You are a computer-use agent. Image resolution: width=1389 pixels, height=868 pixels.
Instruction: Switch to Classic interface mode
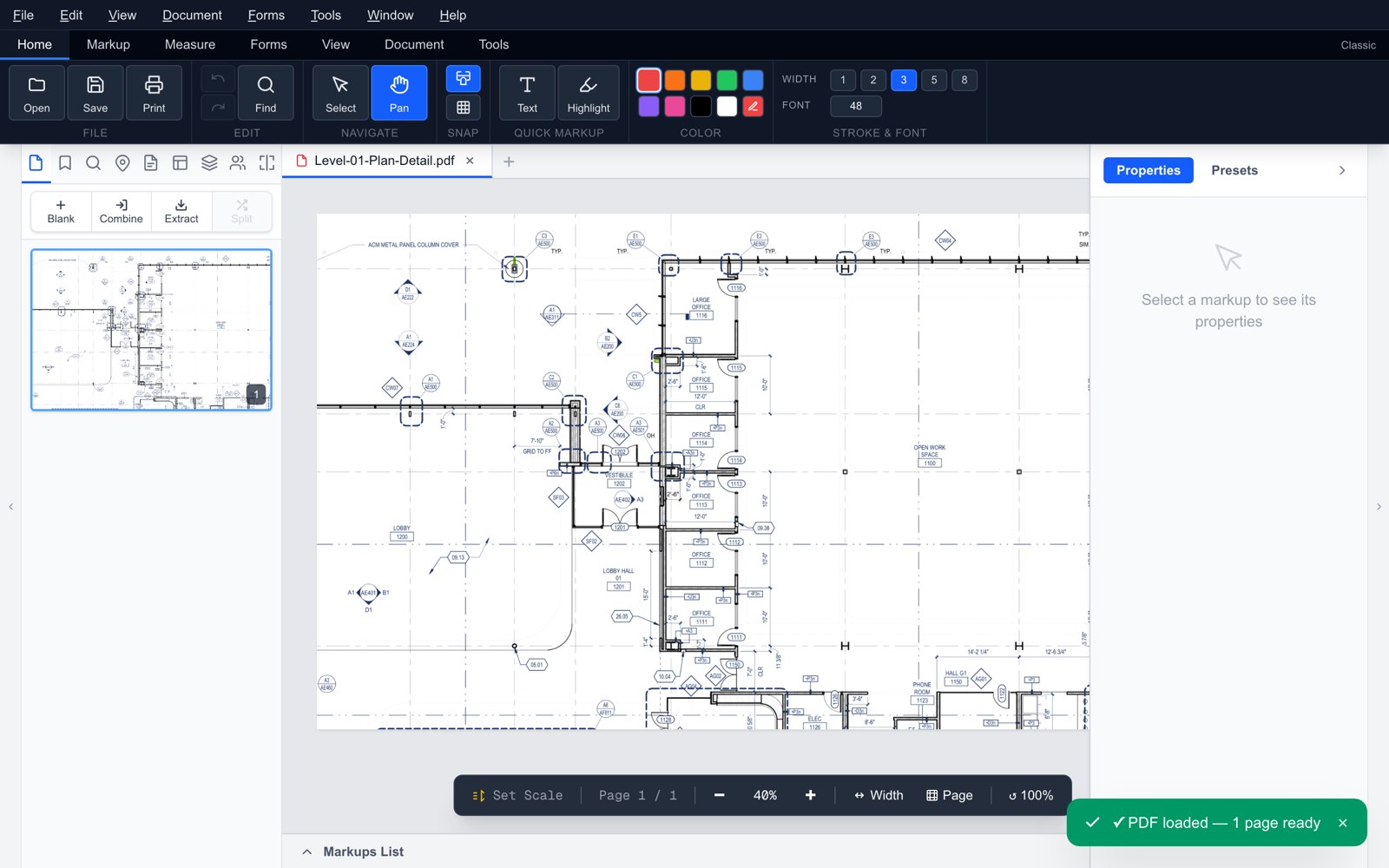1358,45
